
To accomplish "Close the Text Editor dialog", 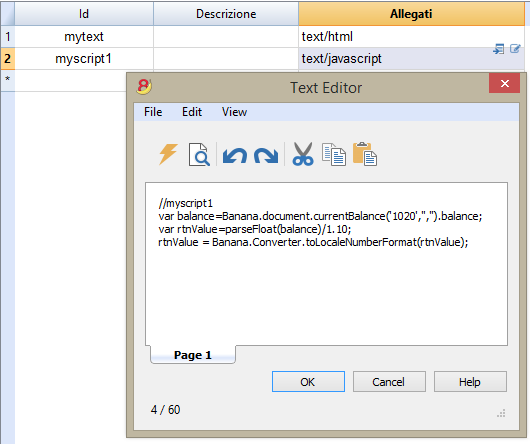I will click(x=504, y=83).
